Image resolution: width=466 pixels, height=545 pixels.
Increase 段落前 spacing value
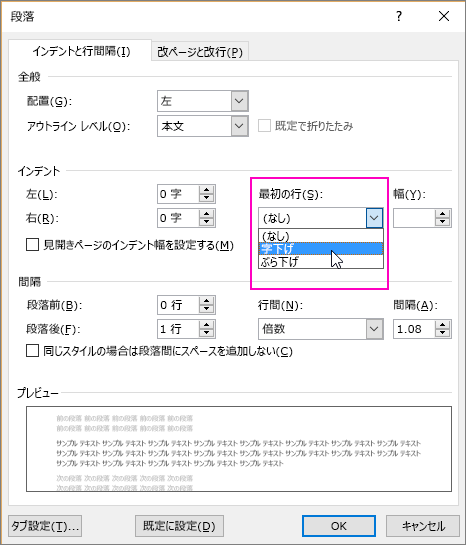coord(207,301)
